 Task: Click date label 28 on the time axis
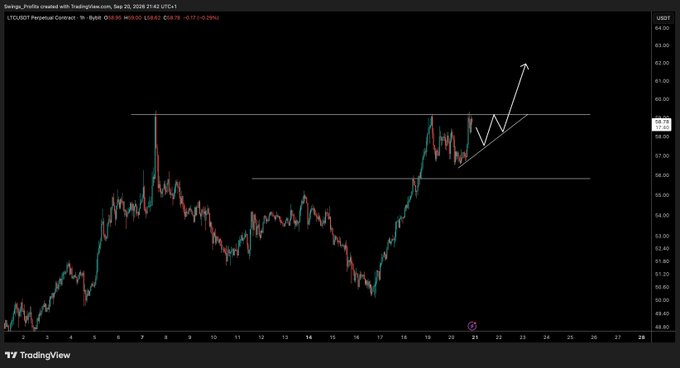642,337
